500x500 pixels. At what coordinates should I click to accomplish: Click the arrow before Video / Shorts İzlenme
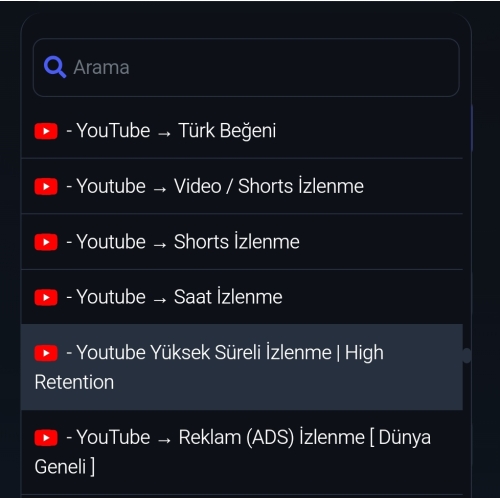160,190
